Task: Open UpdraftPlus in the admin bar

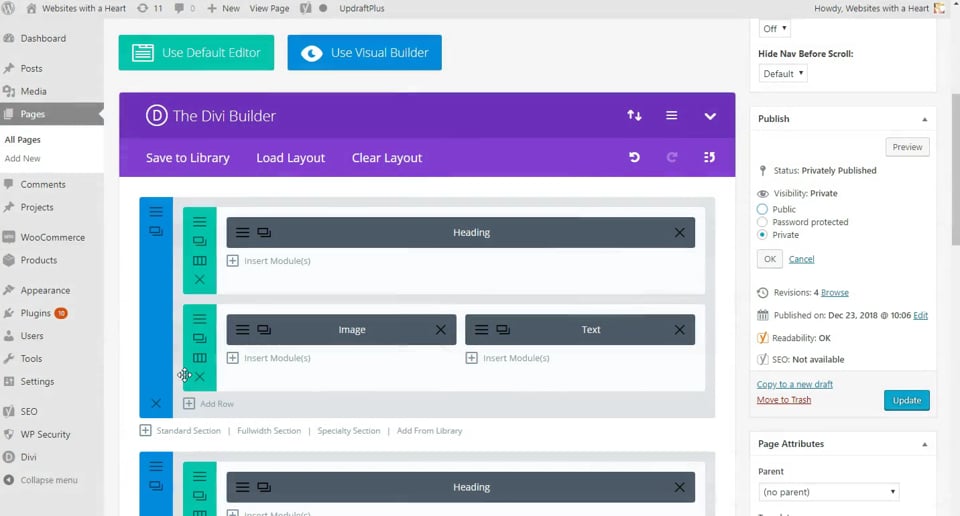Action: click(362, 9)
